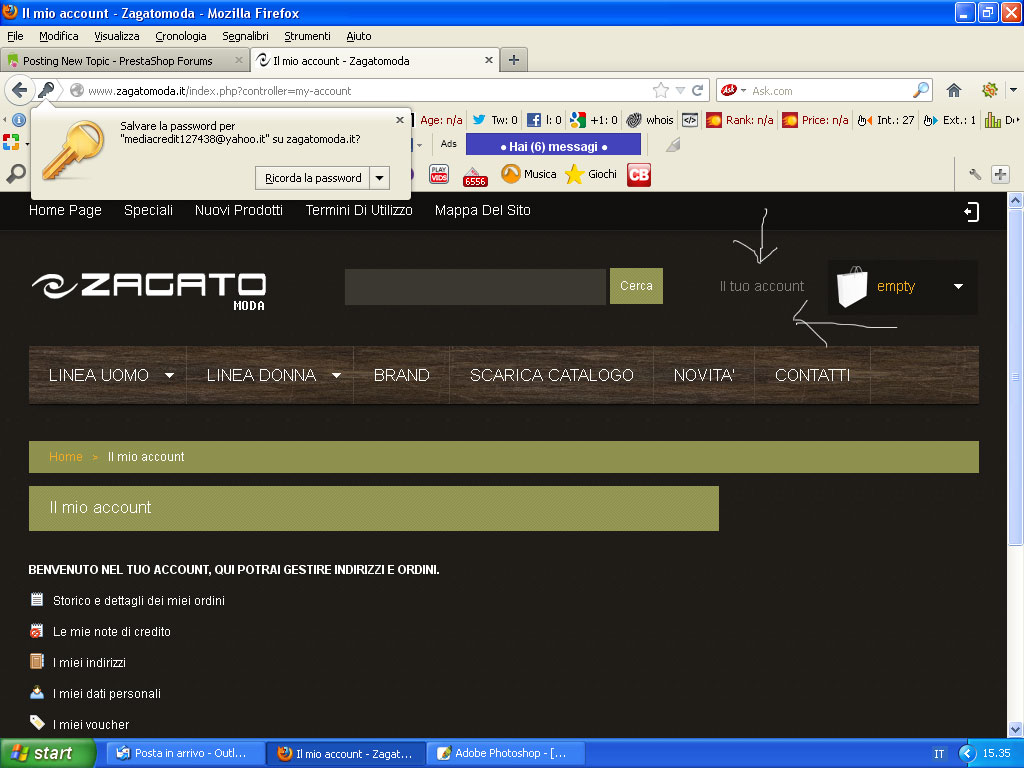This screenshot has width=1024, height=768.
Task: Click the Facebook toolbar icon
Action: pyautogui.click(x=534, y=120)
